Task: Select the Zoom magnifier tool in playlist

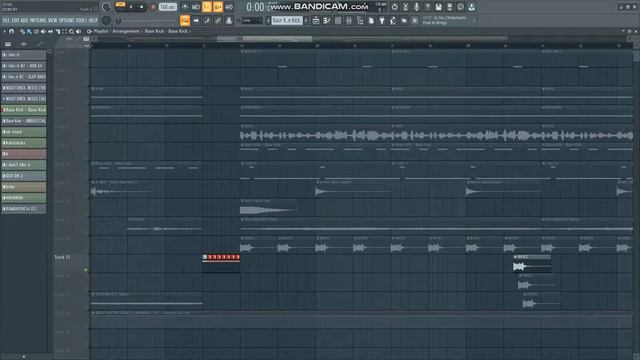Action: click(71, 31)
